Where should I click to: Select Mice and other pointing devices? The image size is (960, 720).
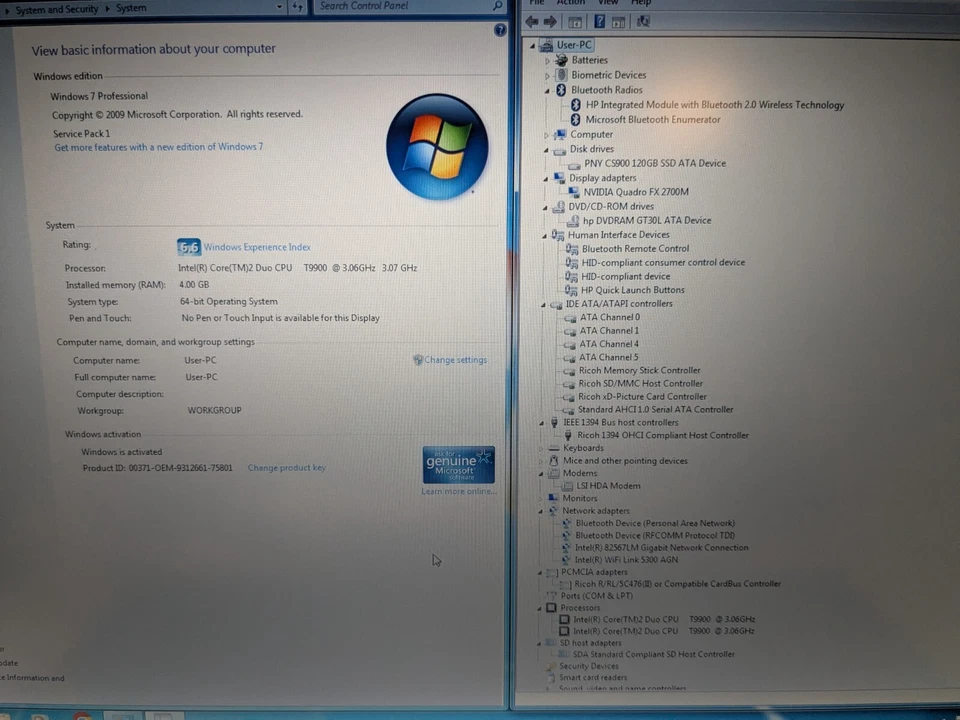point(625,461)
